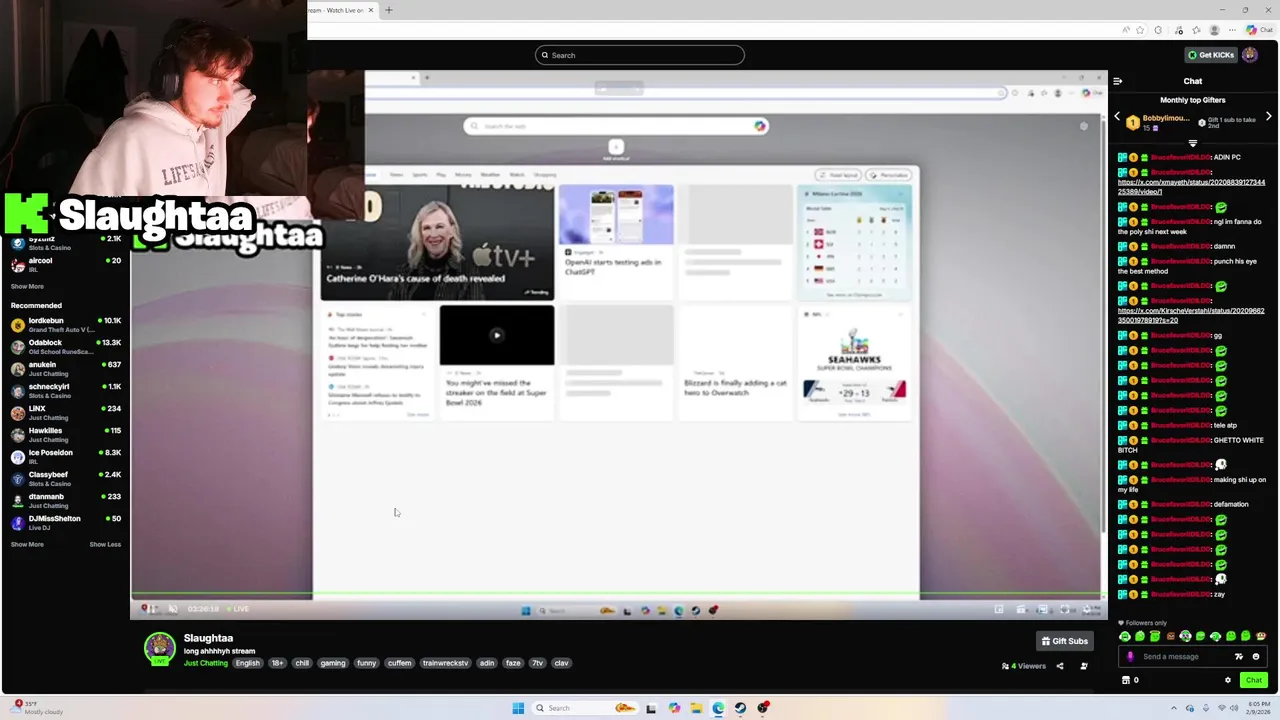This screenshot has width=1280, height=720.
Task: Open LiNX recommended channel
Action: (x=66, y=413)
